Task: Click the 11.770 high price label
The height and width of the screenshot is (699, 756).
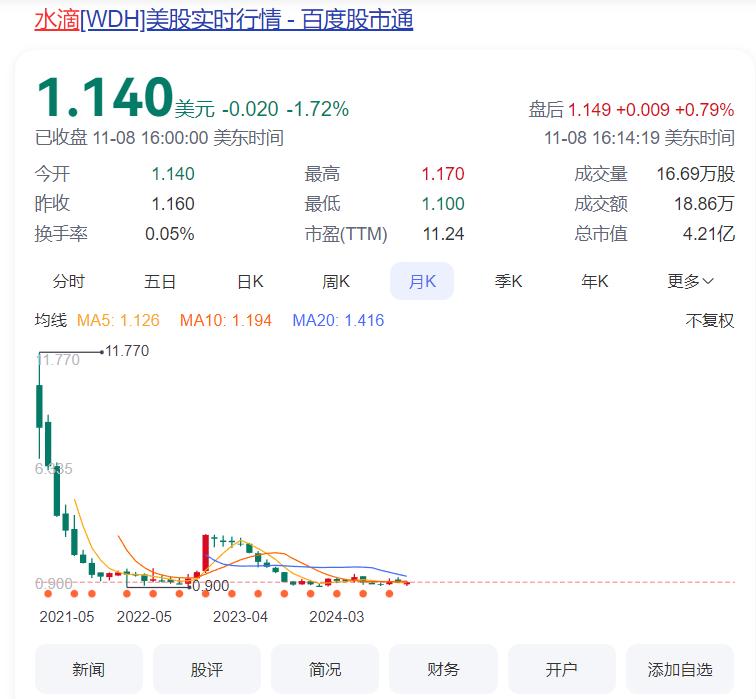Action: (127, 351)
